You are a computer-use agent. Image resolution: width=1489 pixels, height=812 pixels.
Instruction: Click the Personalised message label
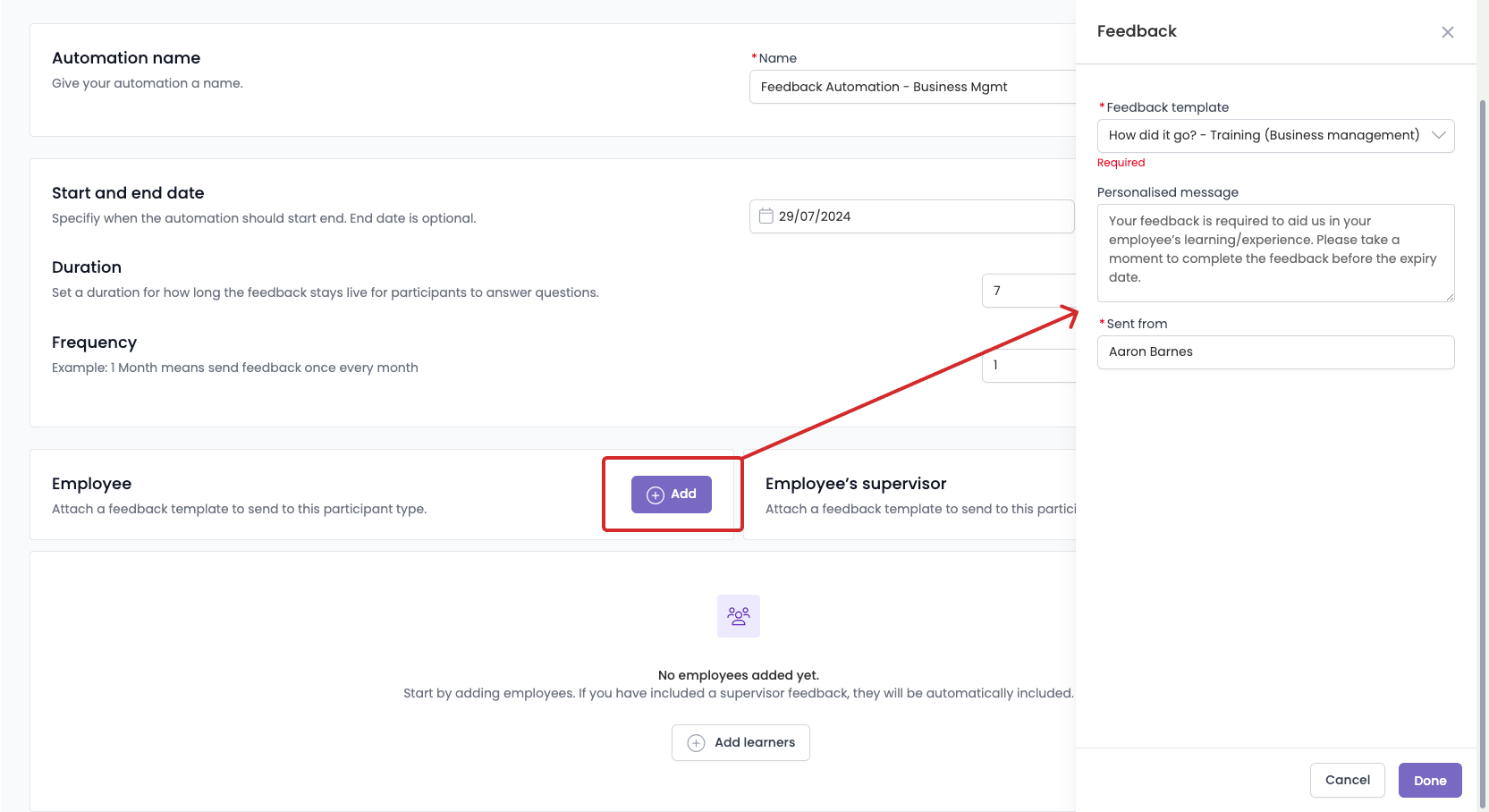1167,192
